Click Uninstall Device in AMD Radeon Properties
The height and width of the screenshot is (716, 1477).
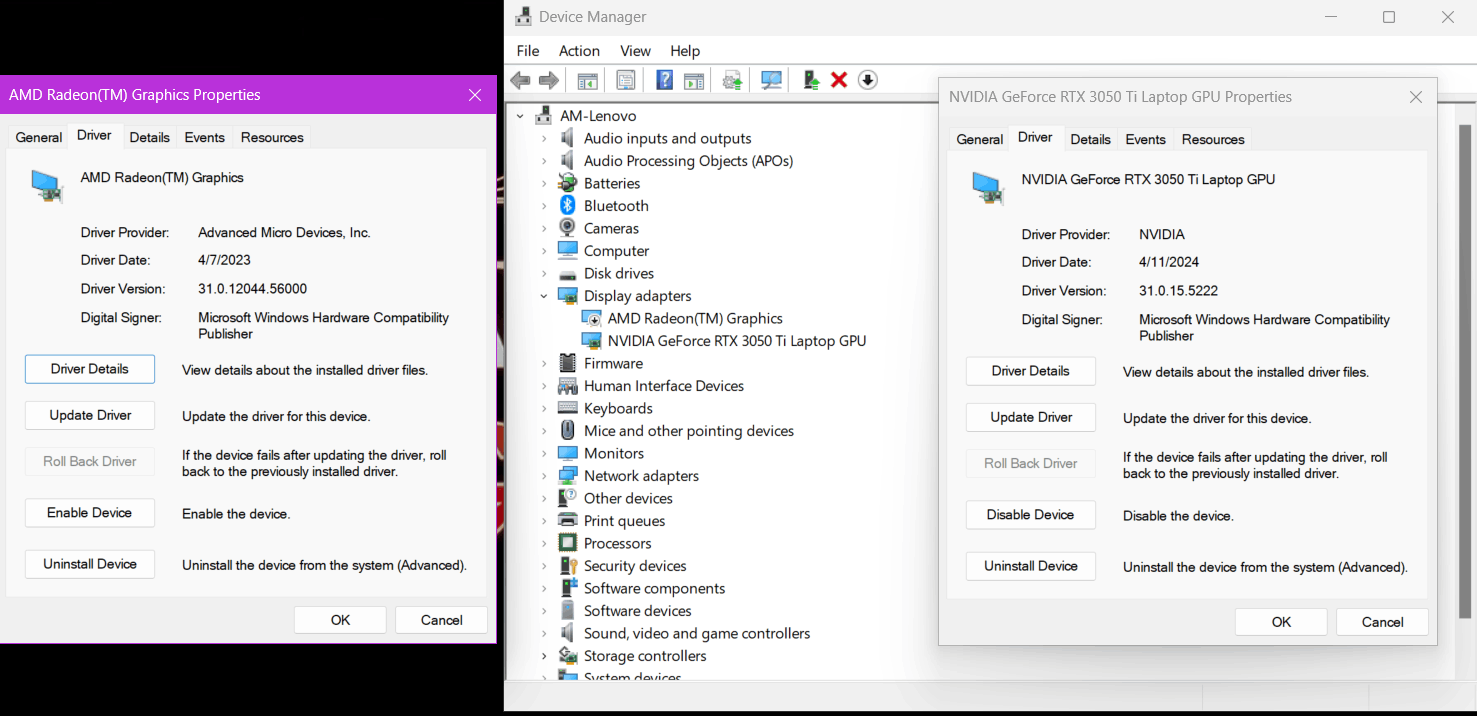tap(90, 564)
